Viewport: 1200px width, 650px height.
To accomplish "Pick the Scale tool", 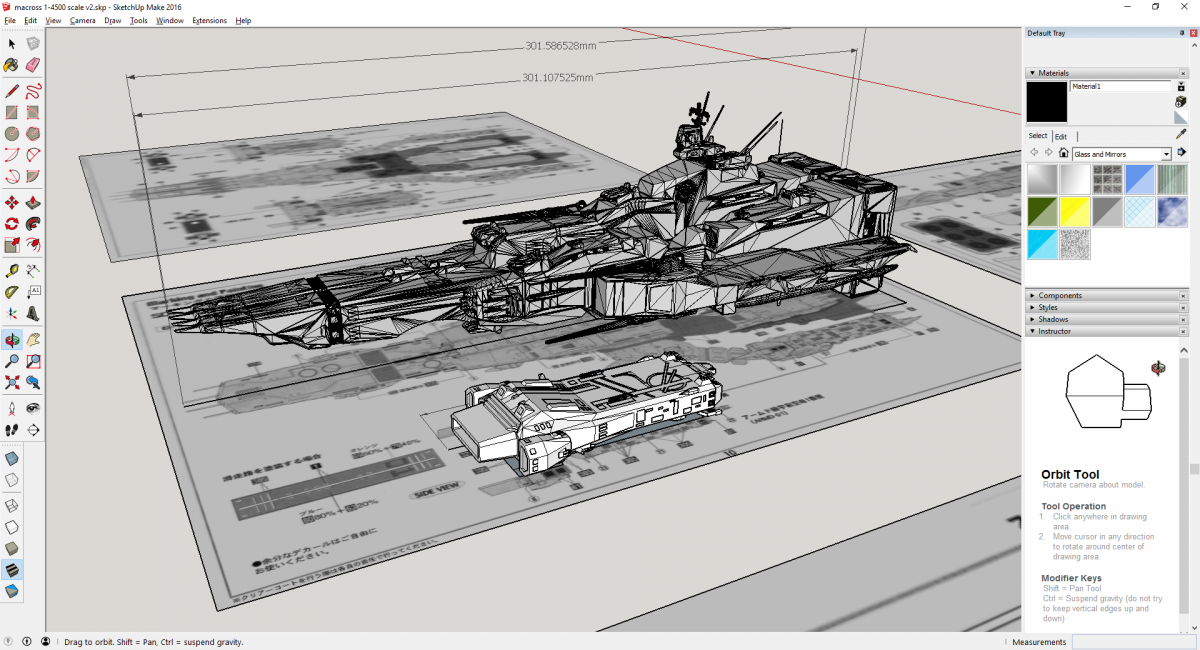I will (12, 245).
